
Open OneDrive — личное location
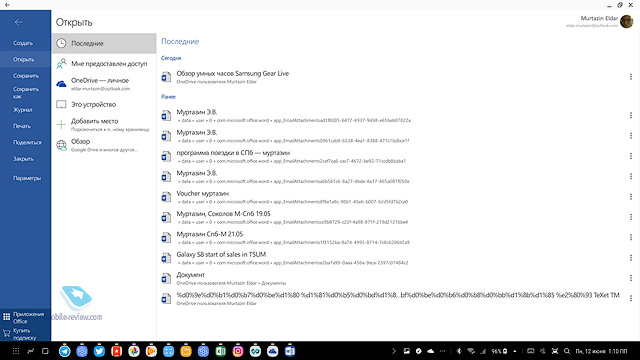coord(104,84)
